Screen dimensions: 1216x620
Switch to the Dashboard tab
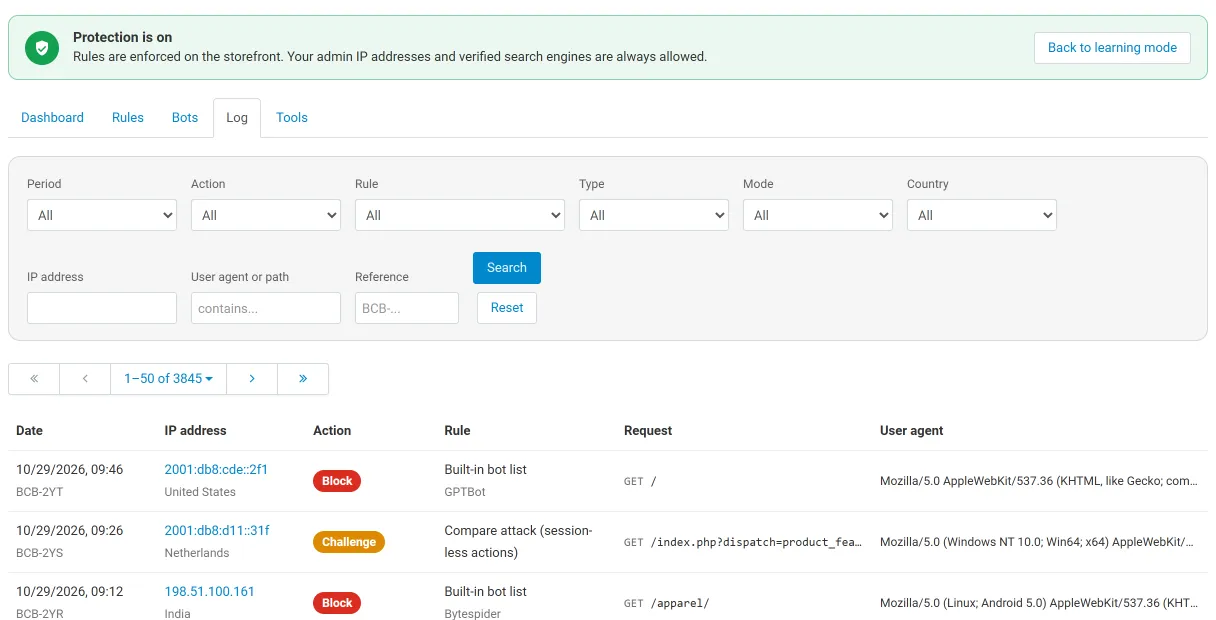pos(52,117)
